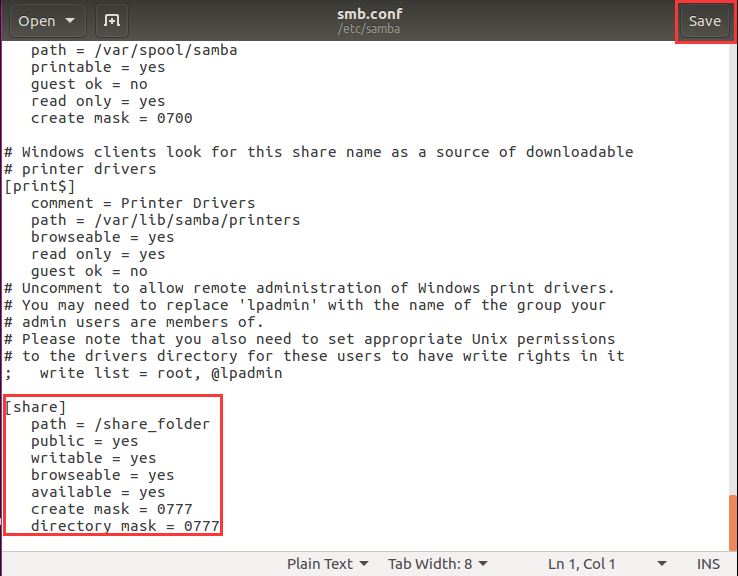Create a new document with the tab icon
The image size is (738, 576).
(112, 21)
